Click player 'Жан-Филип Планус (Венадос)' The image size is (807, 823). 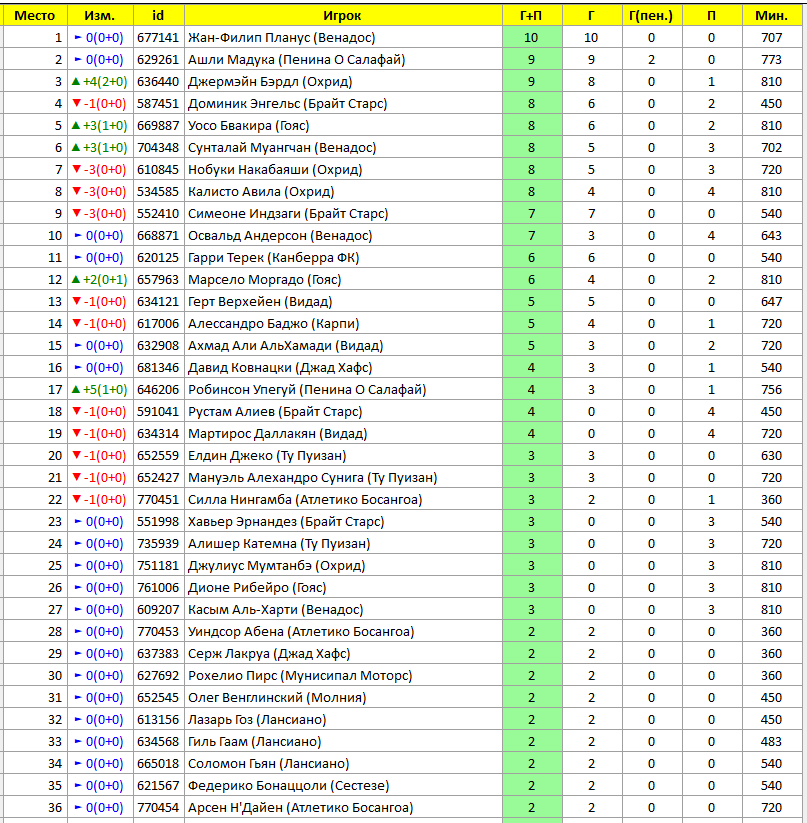282,38
